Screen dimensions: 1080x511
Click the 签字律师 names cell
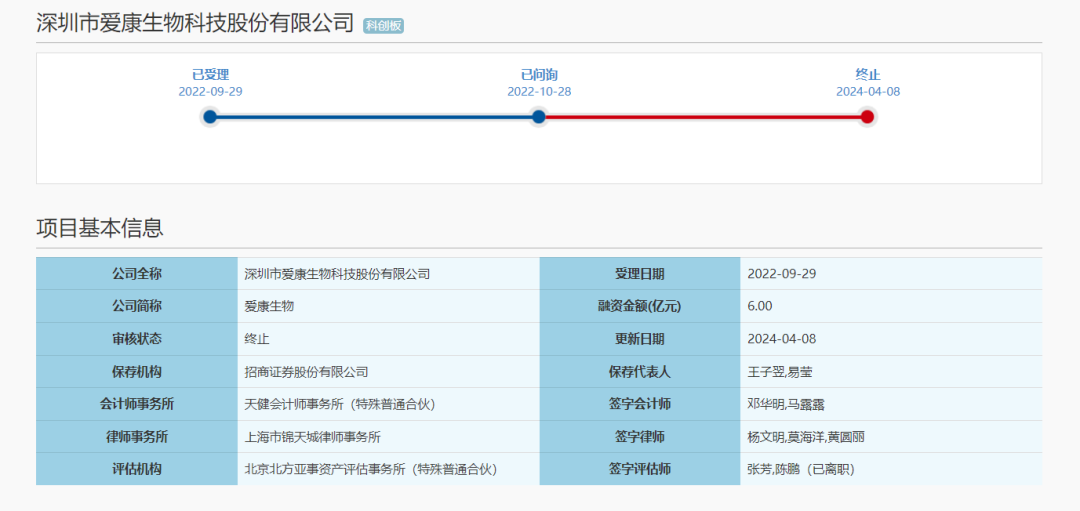point(802,437)
